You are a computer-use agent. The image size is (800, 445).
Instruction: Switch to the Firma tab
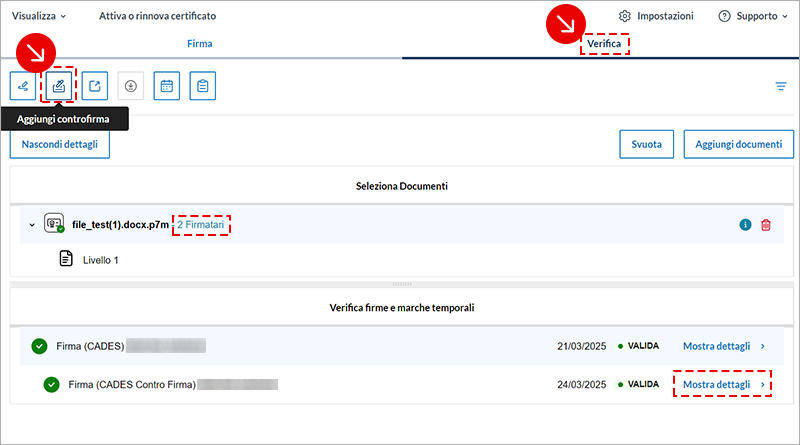200,44
